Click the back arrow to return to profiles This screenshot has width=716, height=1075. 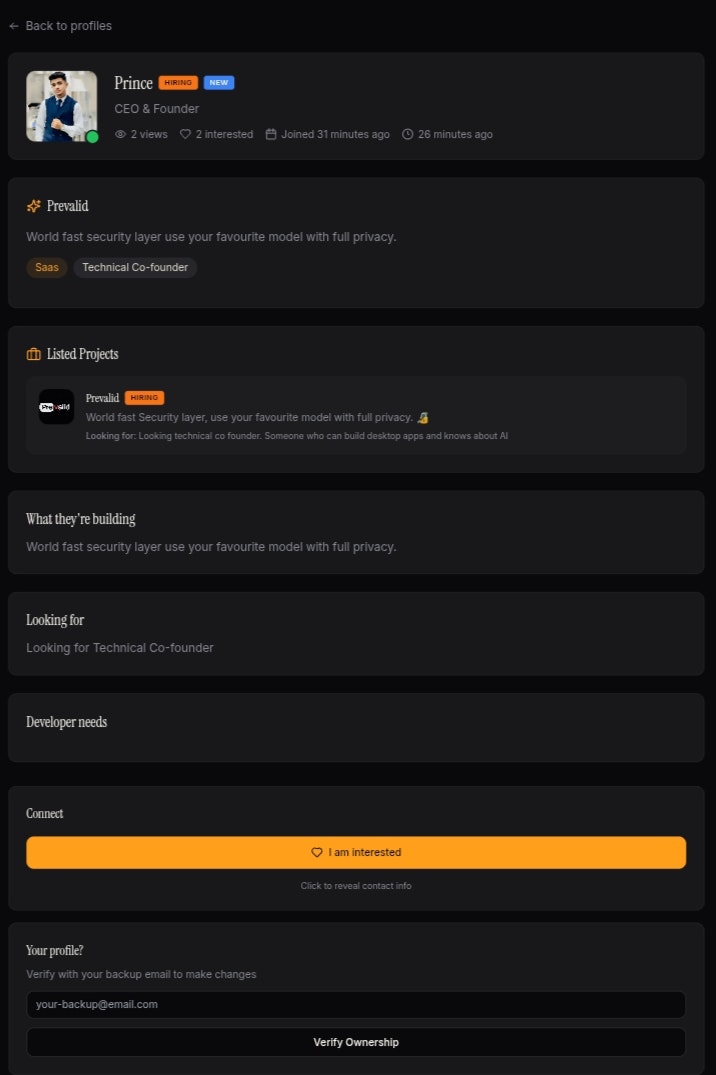pyautogui.click(x=13, y=25)
